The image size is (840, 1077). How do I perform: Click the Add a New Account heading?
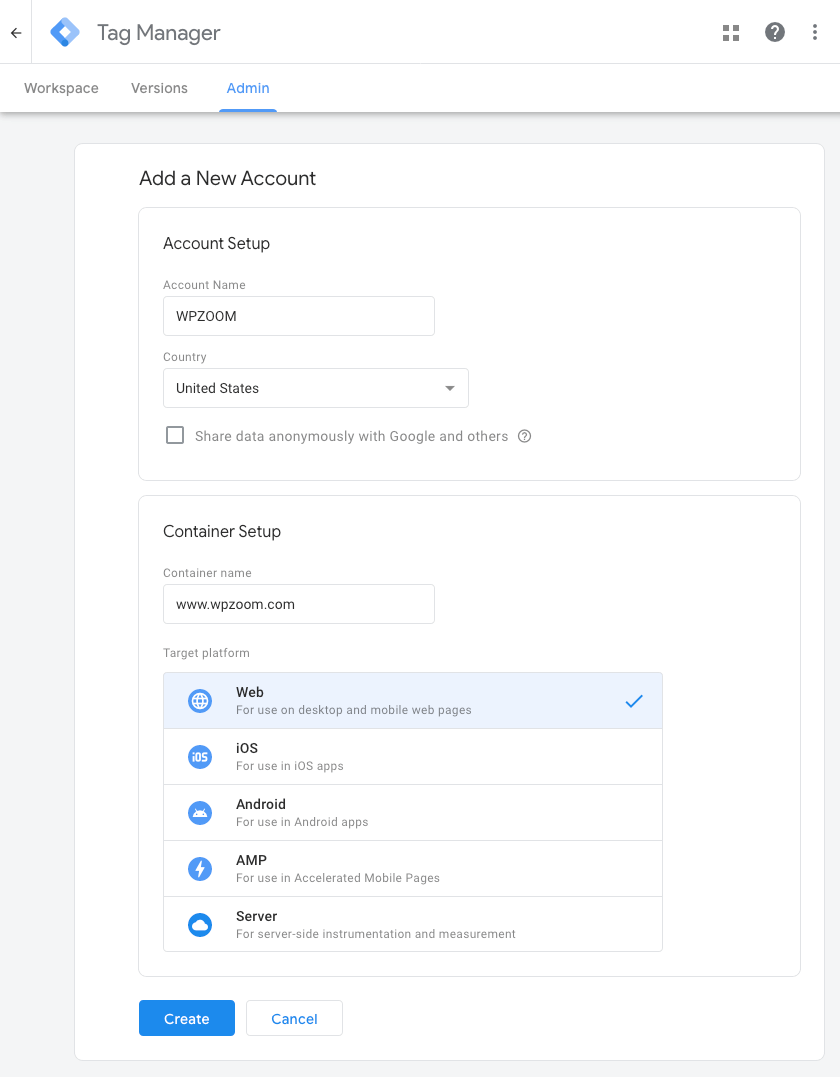pyautogui.click(x=227, y=178)
